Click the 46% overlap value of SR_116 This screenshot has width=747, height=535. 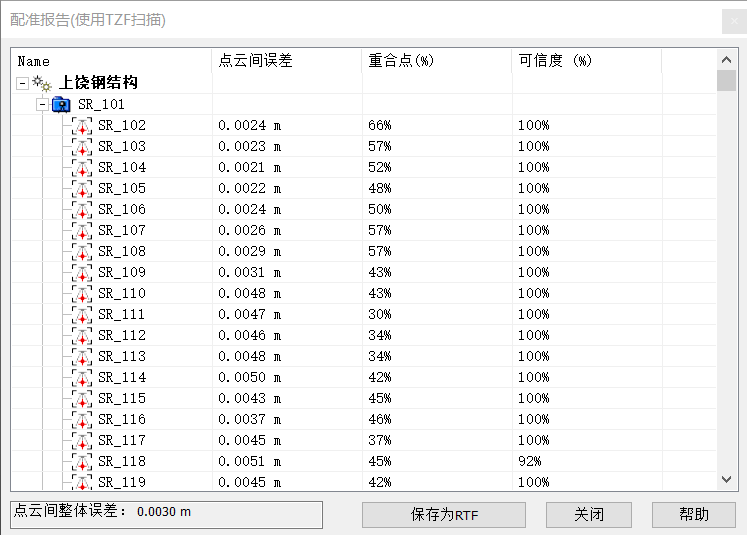(380, 419)
